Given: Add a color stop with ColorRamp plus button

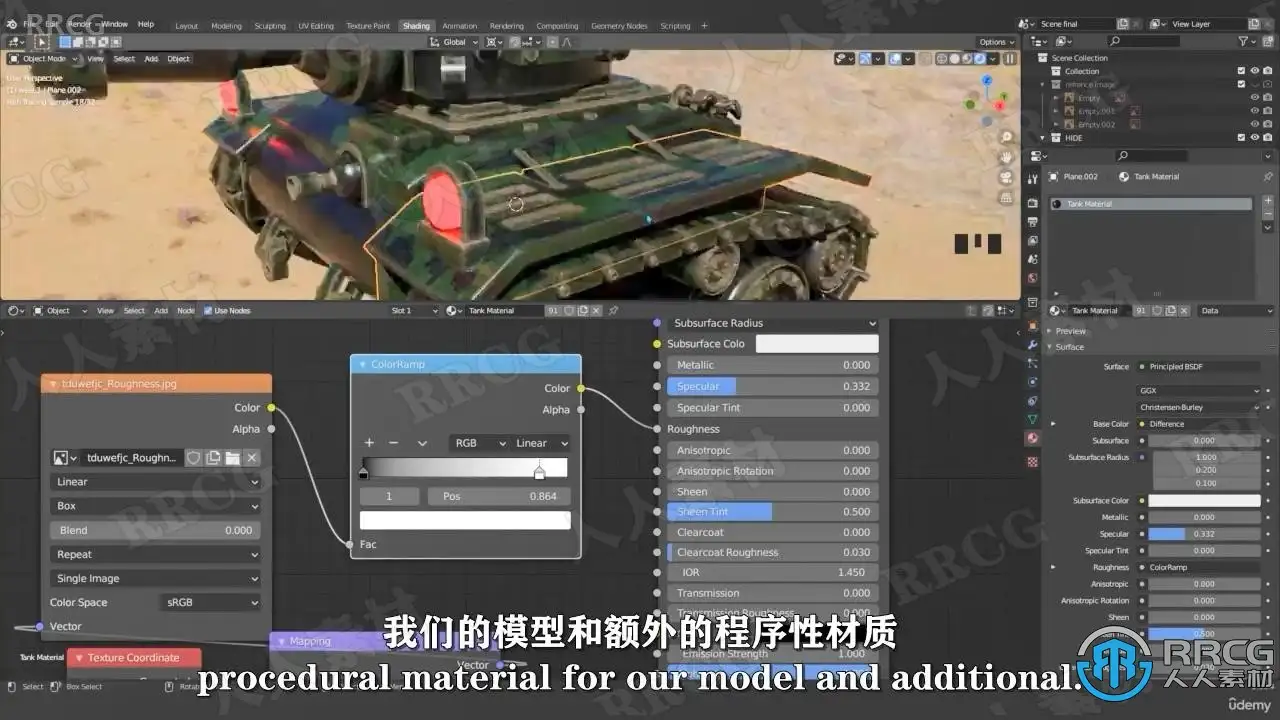Looking at the screenshot, I should pyautogui.click(x=369, y=443).
